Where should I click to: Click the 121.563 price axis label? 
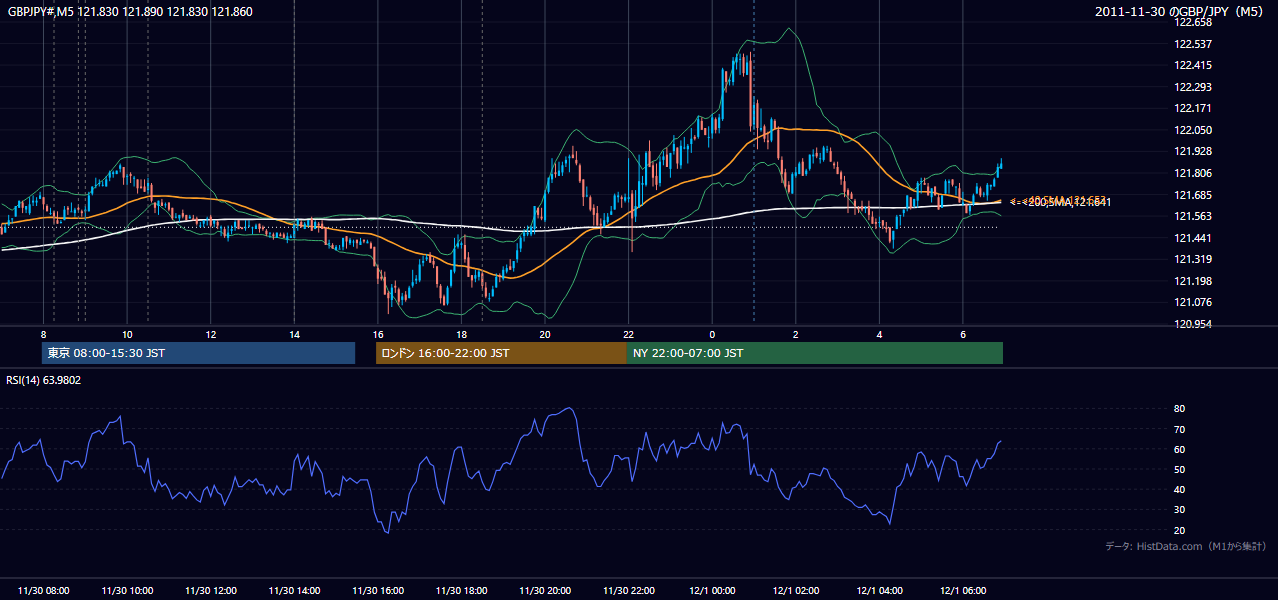(1194, 216)
